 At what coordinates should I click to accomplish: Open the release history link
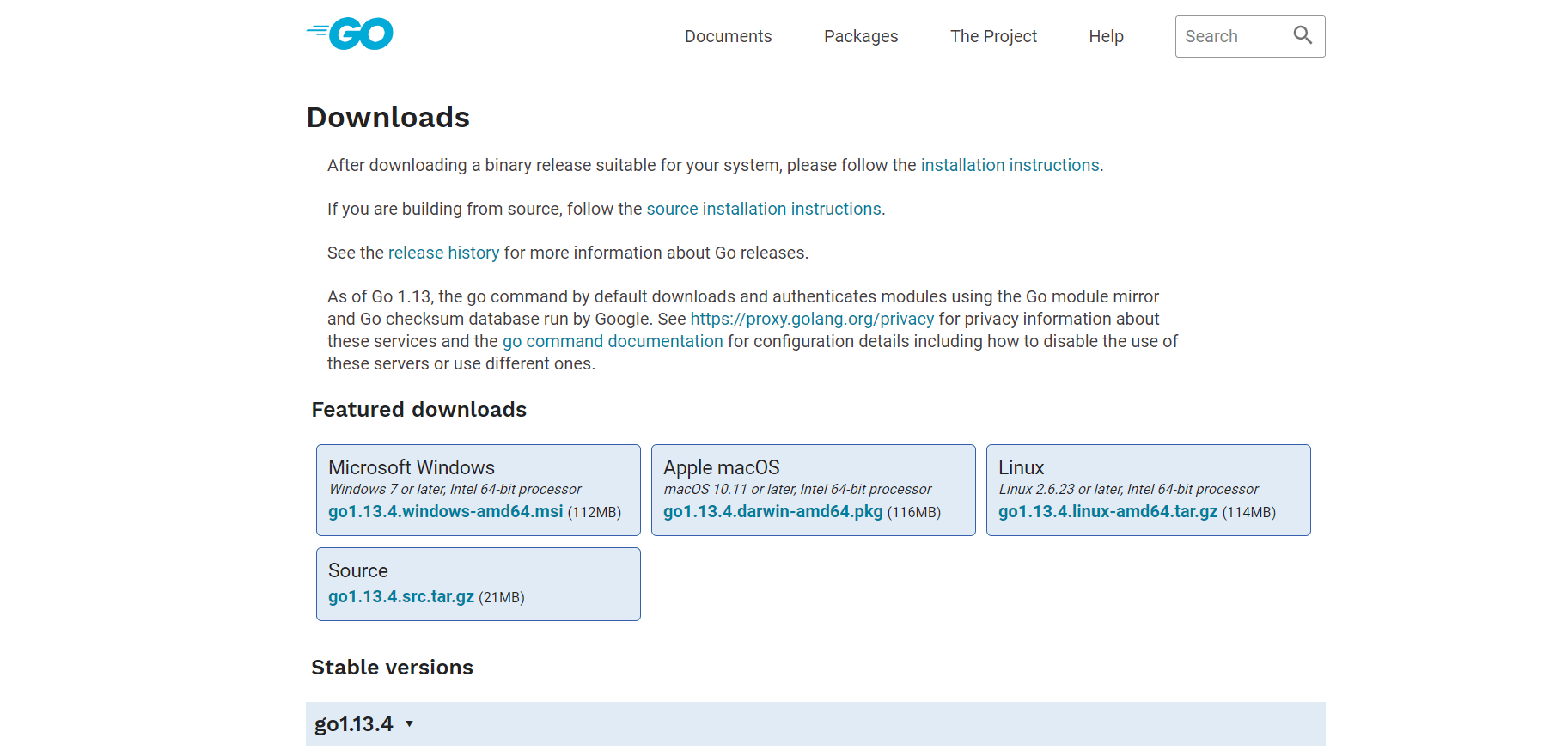click(443, 253)
